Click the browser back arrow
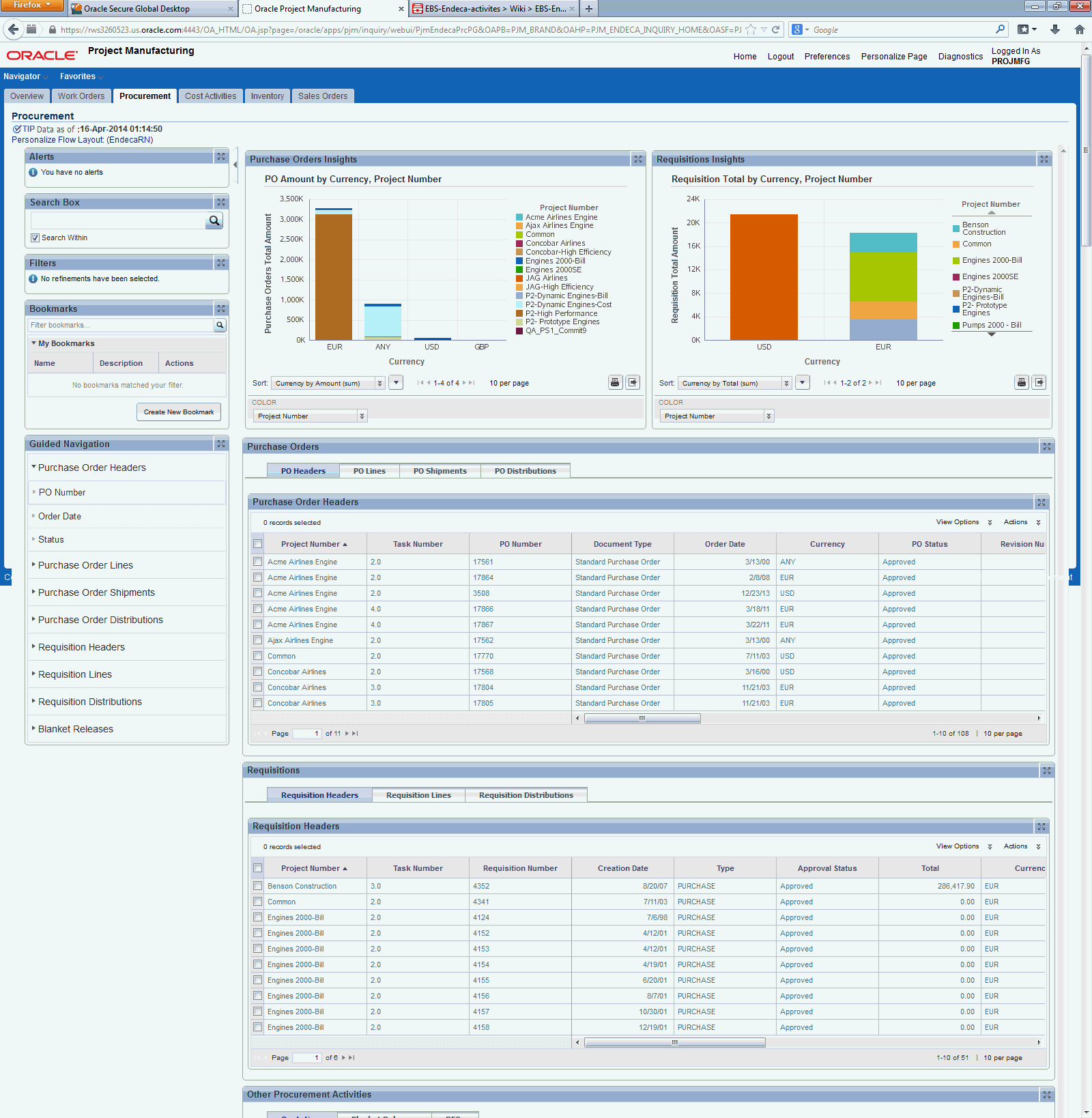Viewport: 1092px width, 1118px height. [x=13, y=29]
